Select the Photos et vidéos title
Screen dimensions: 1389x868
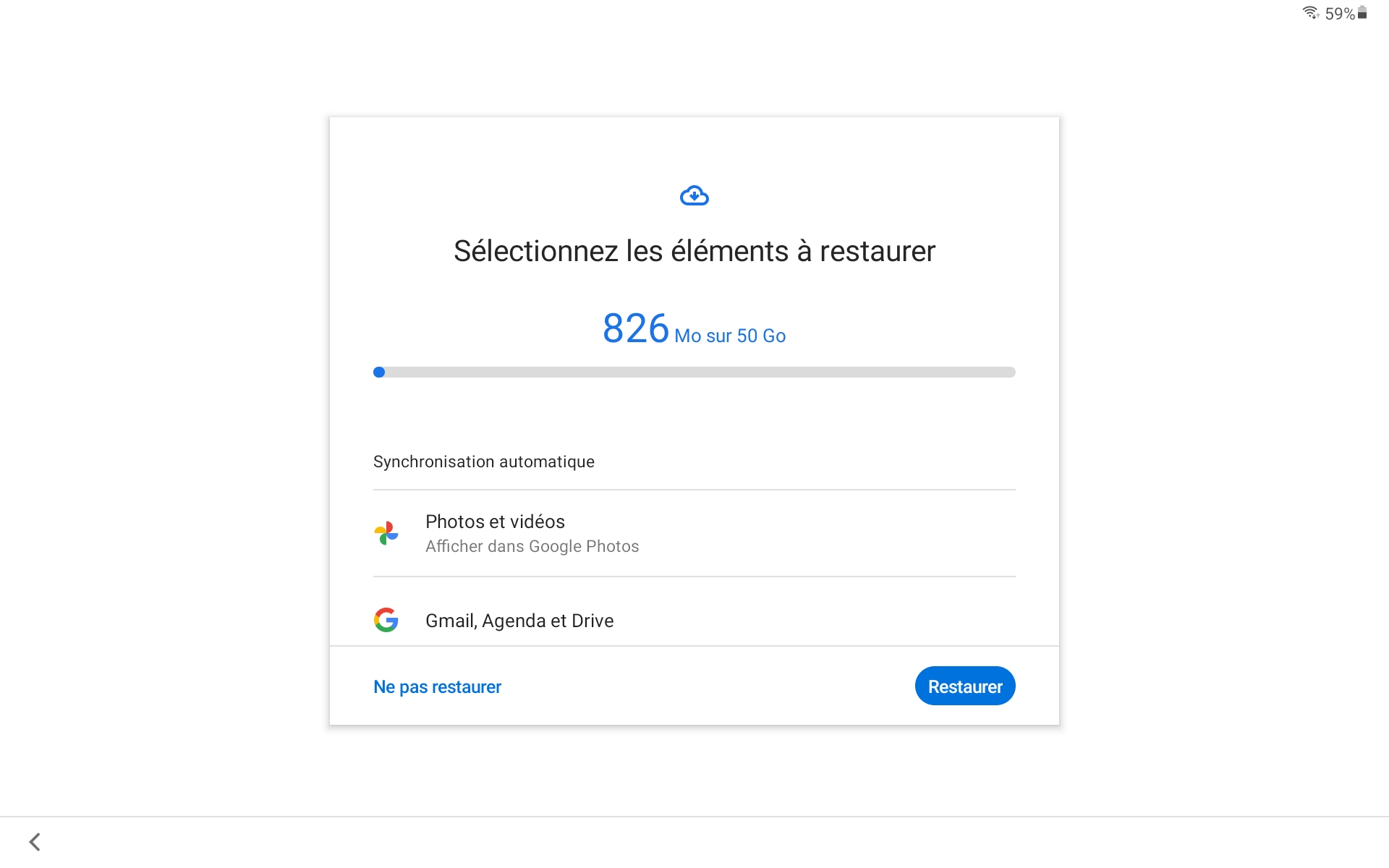tap(495, 522)
